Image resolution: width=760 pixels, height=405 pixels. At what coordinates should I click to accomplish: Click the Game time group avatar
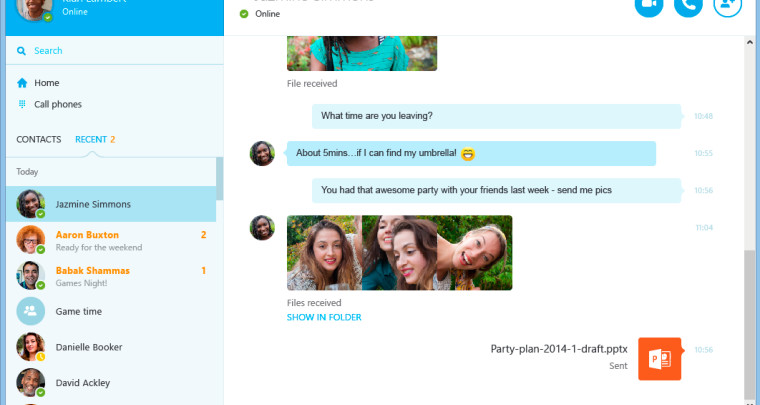click(x=31, y=311)
